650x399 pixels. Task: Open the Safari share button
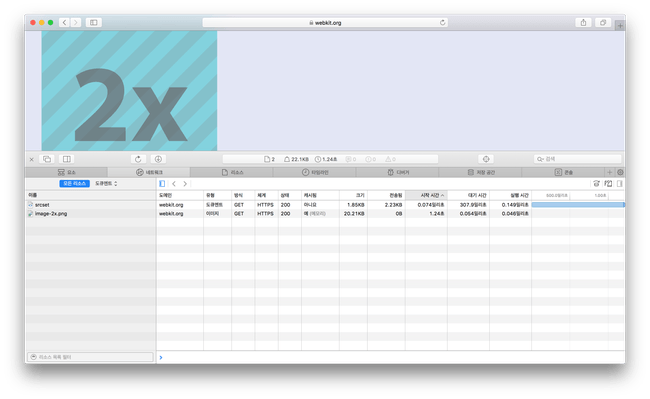[x=583, y=22]
